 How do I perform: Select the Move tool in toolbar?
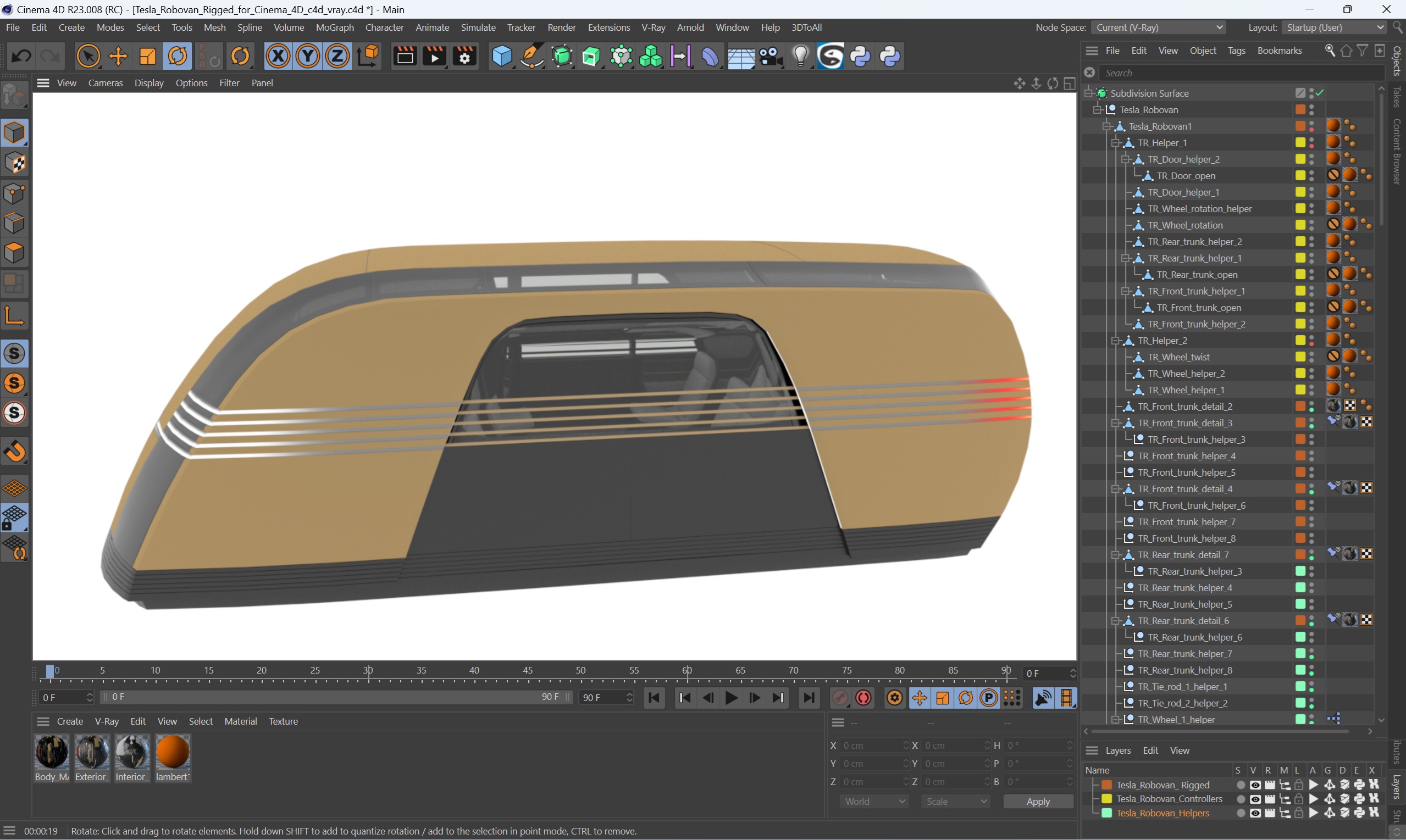click(x=117, y=56)
